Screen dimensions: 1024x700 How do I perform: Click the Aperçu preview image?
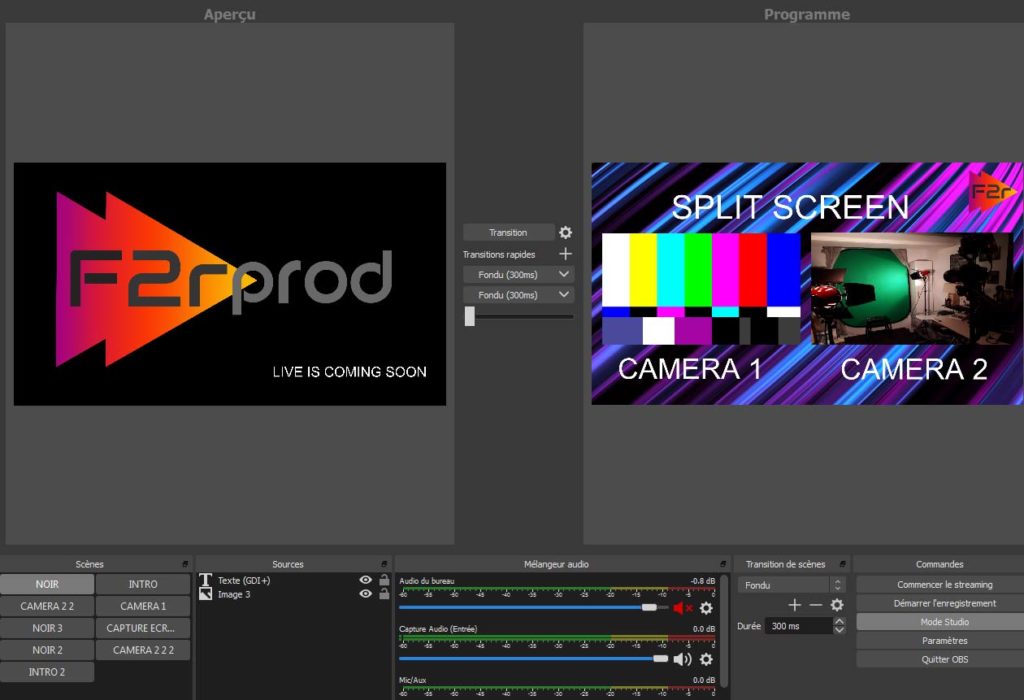(x=230, y=284)
